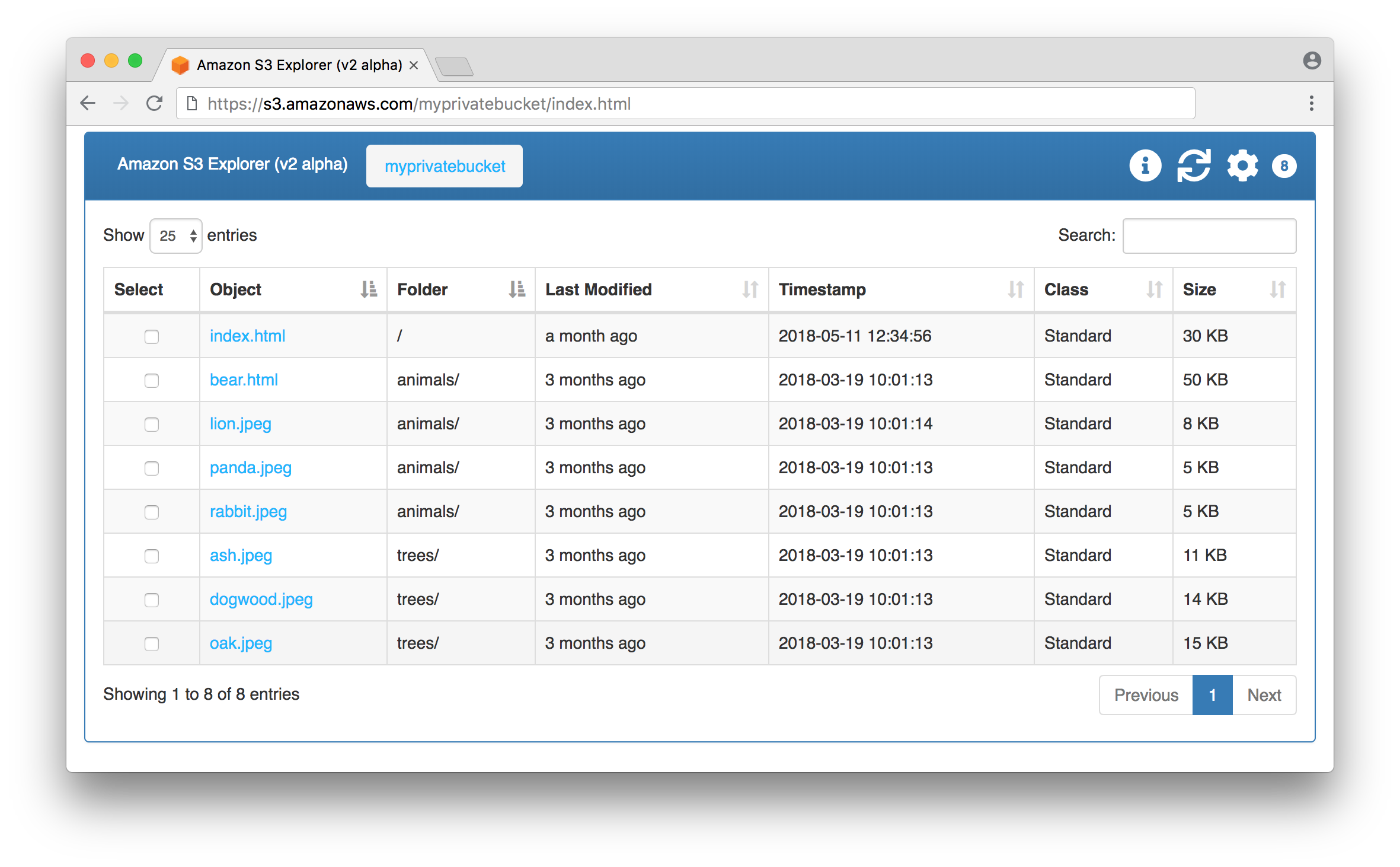Open the bear.html file link
The width and height of the screenshot is (1400, 867).
coord(244,379)
